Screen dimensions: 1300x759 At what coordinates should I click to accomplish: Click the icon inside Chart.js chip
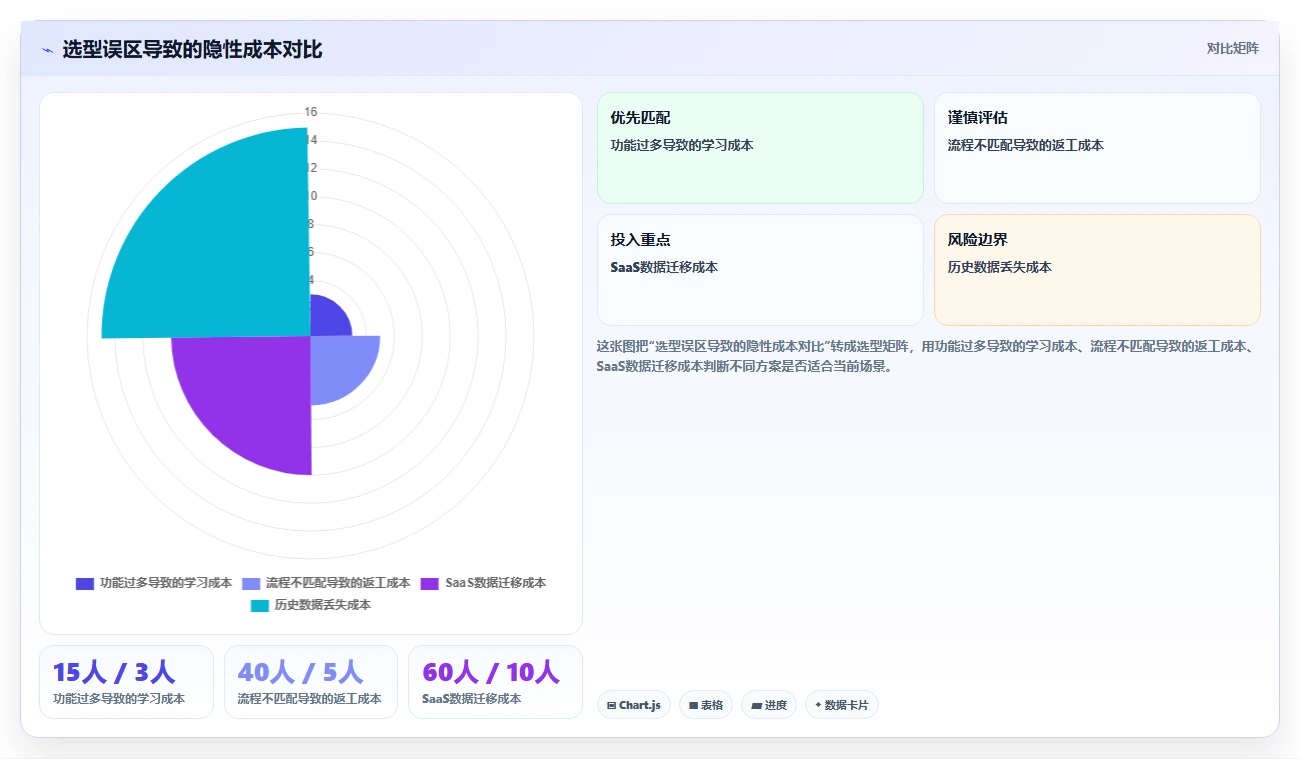point(612,705)
